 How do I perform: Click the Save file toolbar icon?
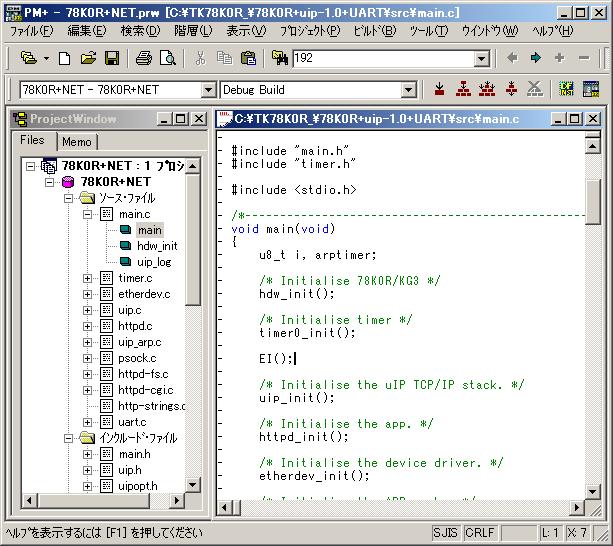click(112, 58)
